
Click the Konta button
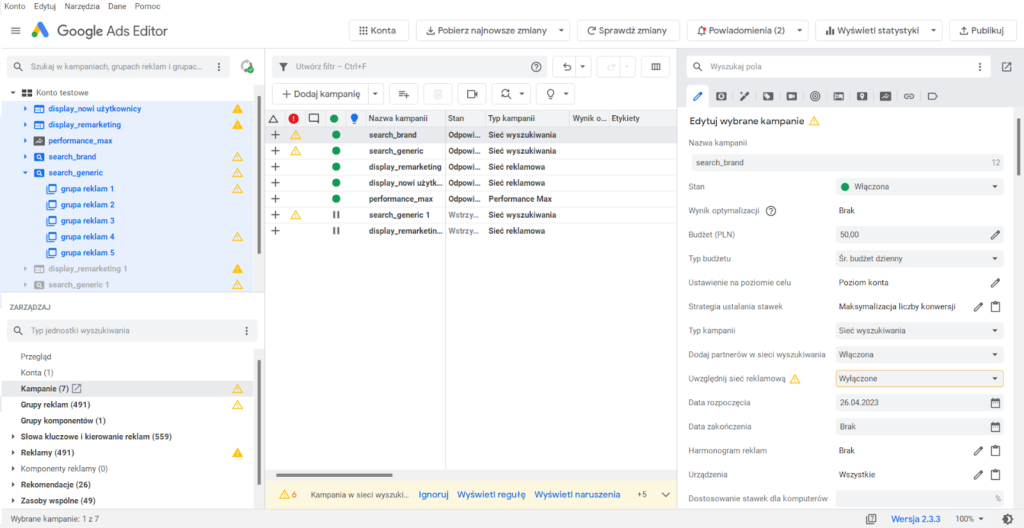coord(379,31)
